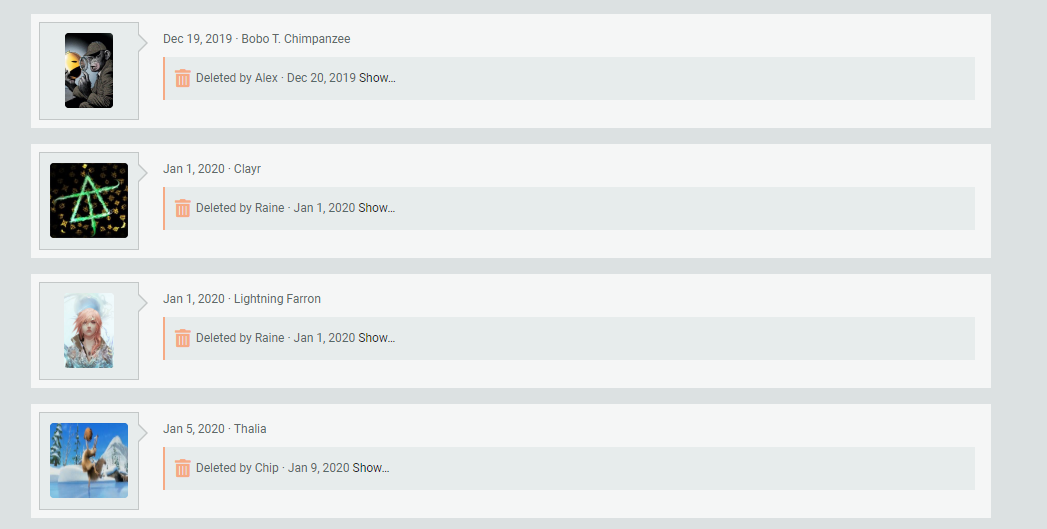Open Lightning Farron's avatar image

point(89,330)
